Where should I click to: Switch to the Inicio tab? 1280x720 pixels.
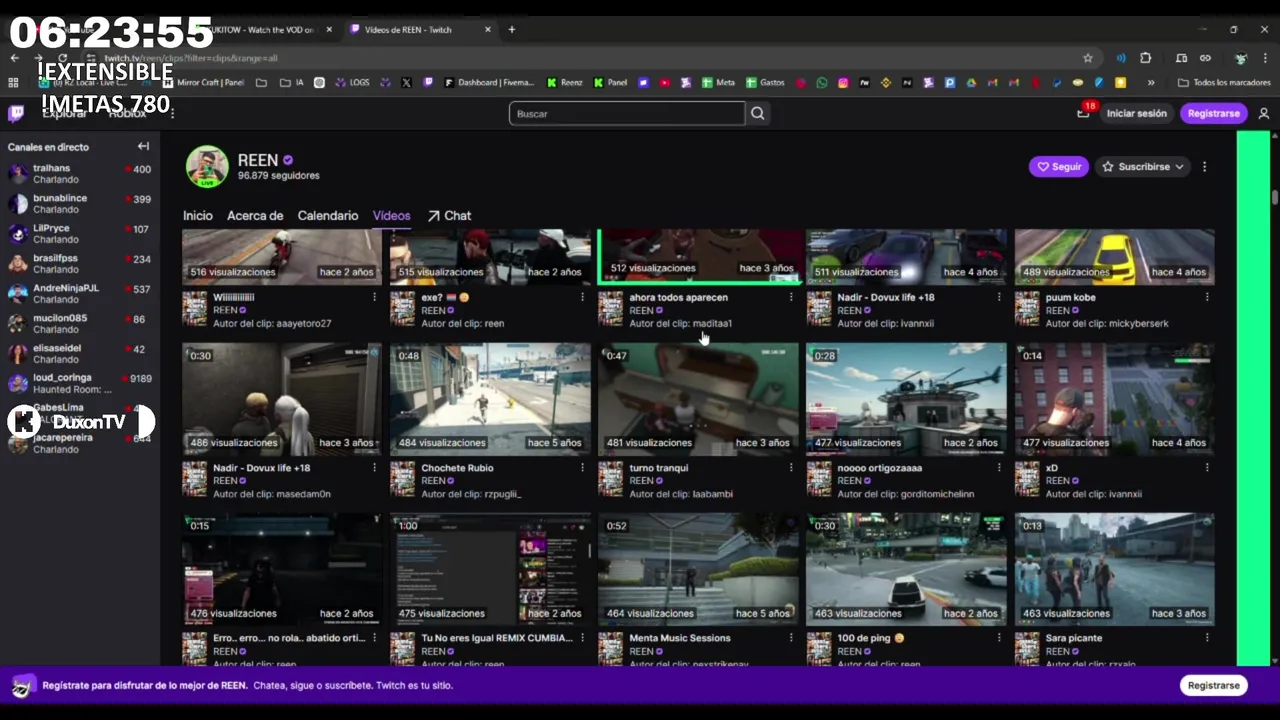[x=197, y=216]
